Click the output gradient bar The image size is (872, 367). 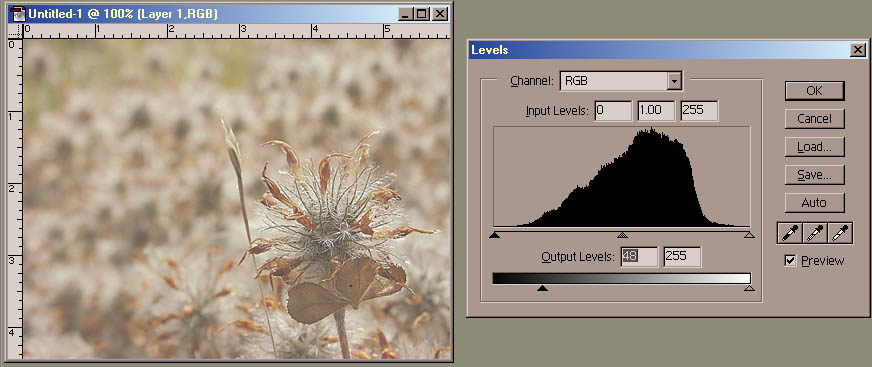[622, 278]
